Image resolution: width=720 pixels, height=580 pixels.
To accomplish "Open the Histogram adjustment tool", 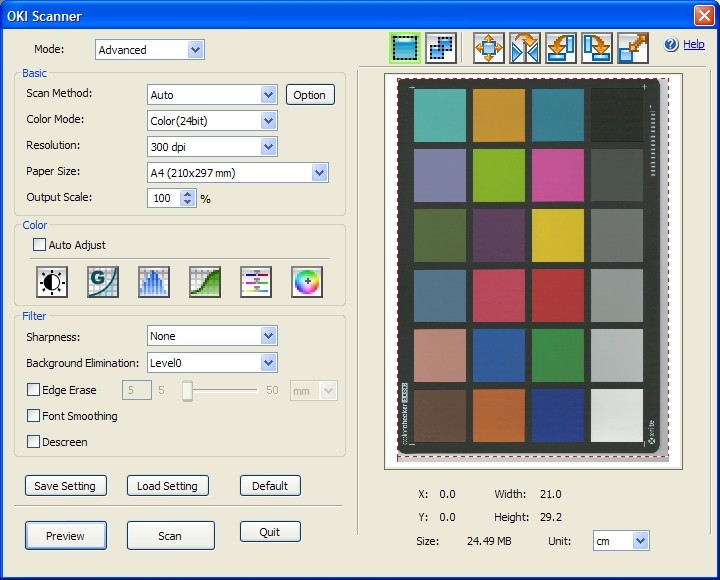I will (154, 282).
